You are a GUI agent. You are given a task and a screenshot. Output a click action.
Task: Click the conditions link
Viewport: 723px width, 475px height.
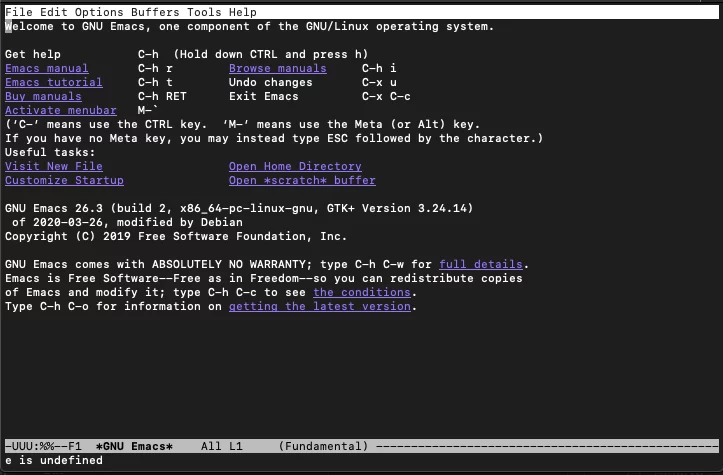coord(362,292)
